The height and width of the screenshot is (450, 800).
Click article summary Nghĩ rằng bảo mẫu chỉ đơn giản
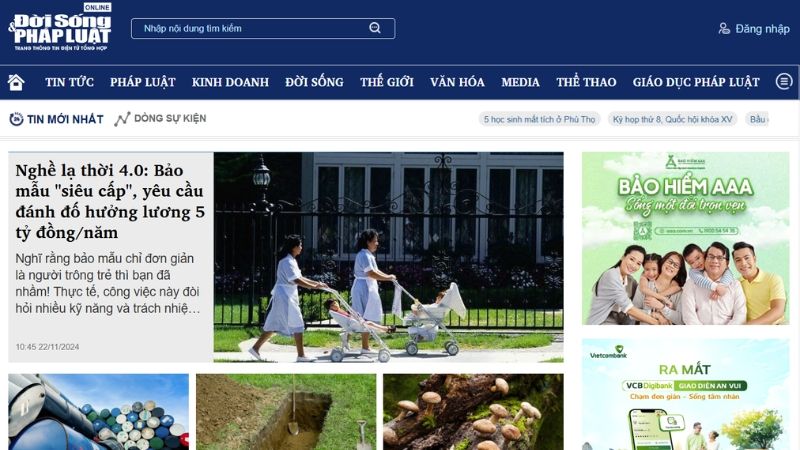pos(108,283)
